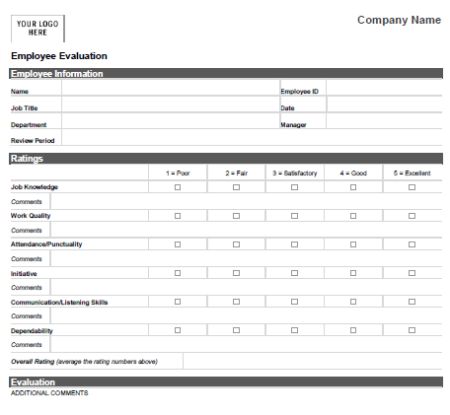Click the Employee ID label
Image resolution: width=450 pixels, height=415 pixels.
(x=299, y=91)
